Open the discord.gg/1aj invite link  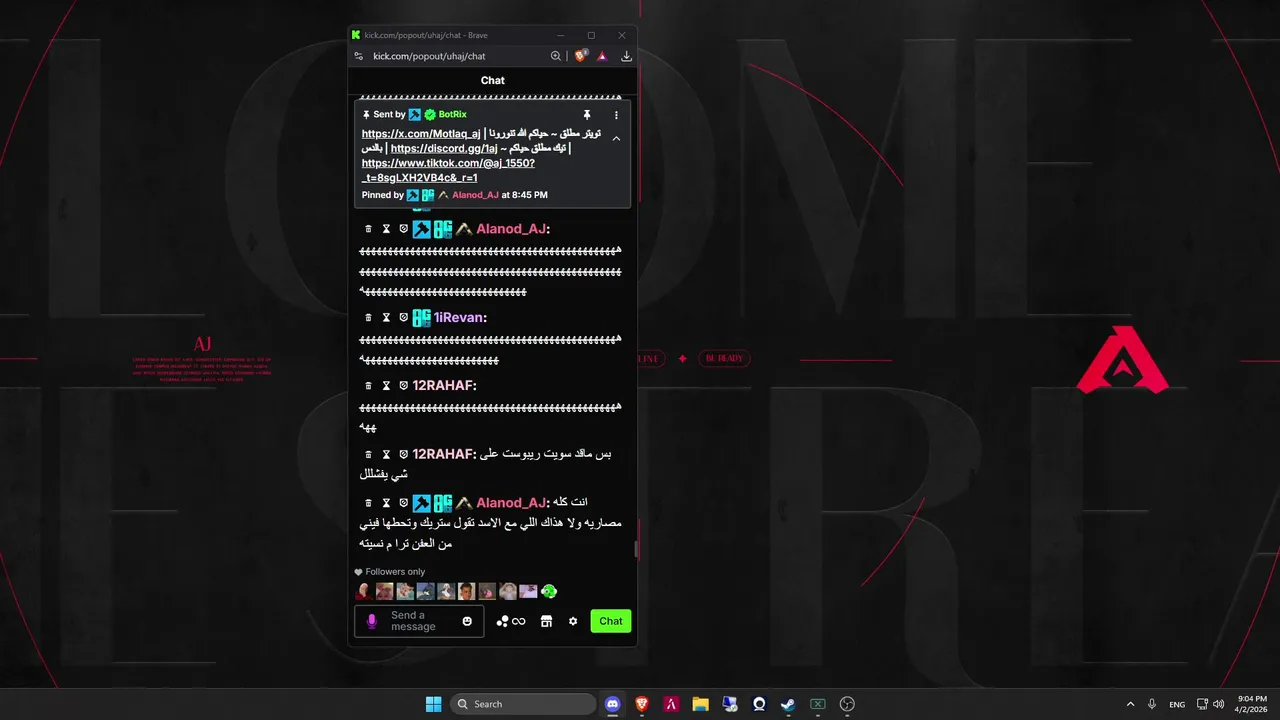pos(444,149)
